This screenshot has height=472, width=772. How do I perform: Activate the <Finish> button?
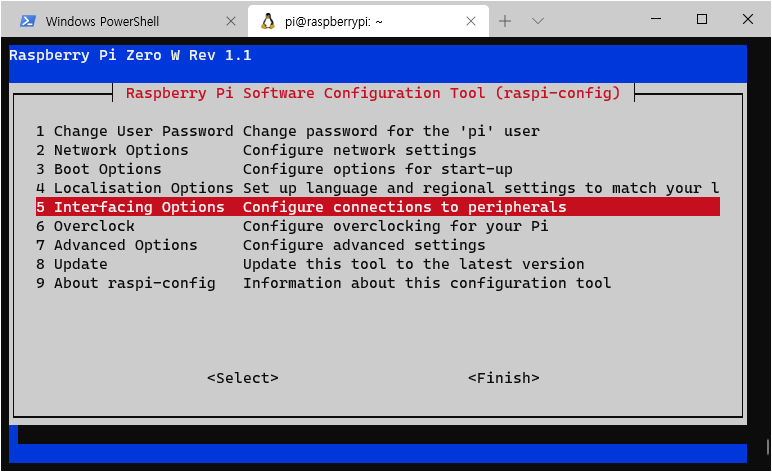tap(504, 378)
